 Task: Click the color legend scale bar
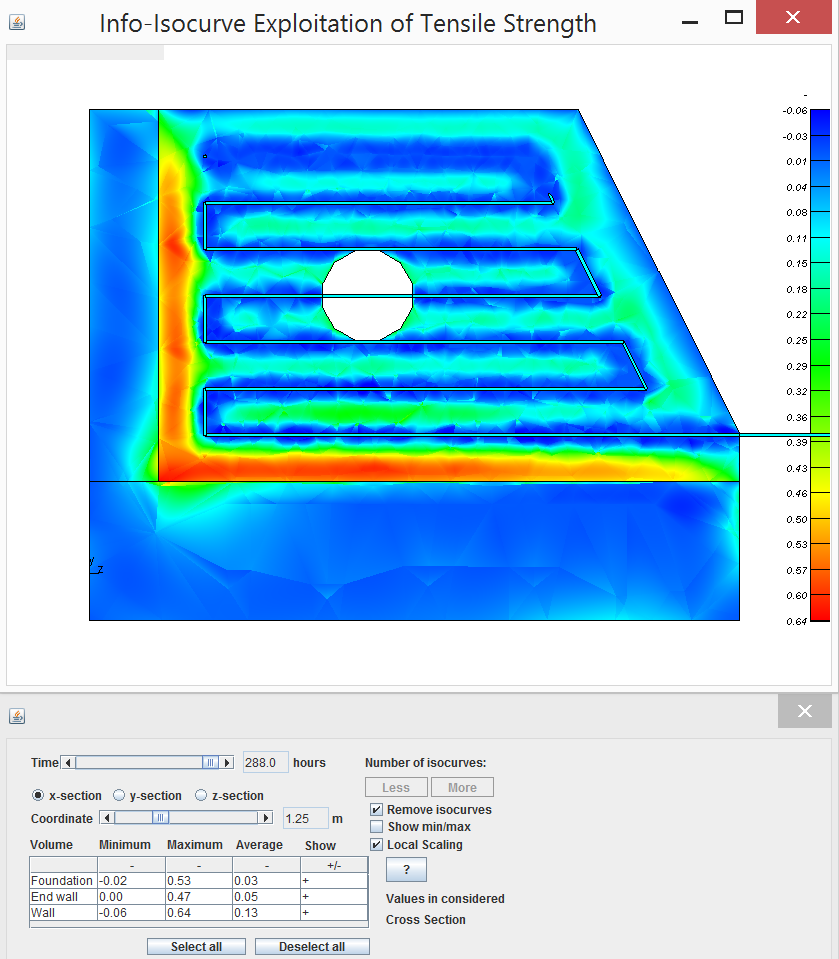(x=819, y=365)
